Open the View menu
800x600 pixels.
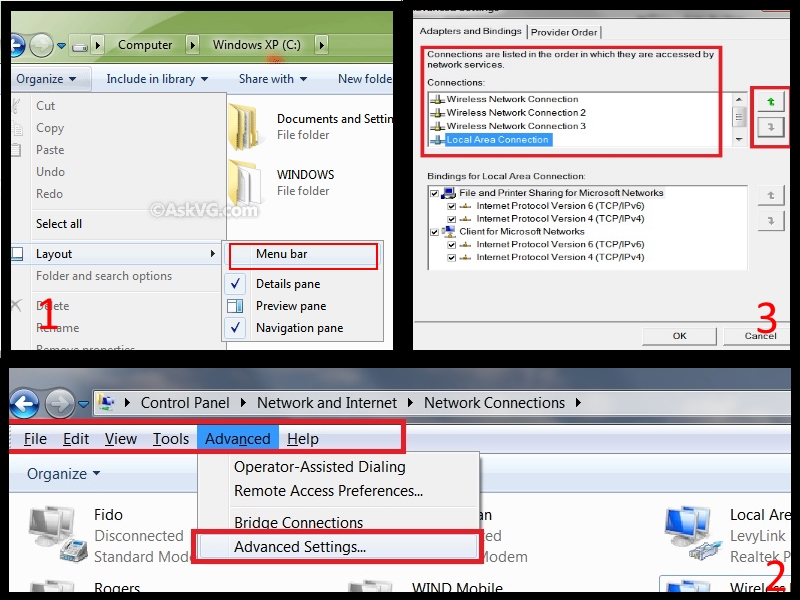(x=121, y=439)
